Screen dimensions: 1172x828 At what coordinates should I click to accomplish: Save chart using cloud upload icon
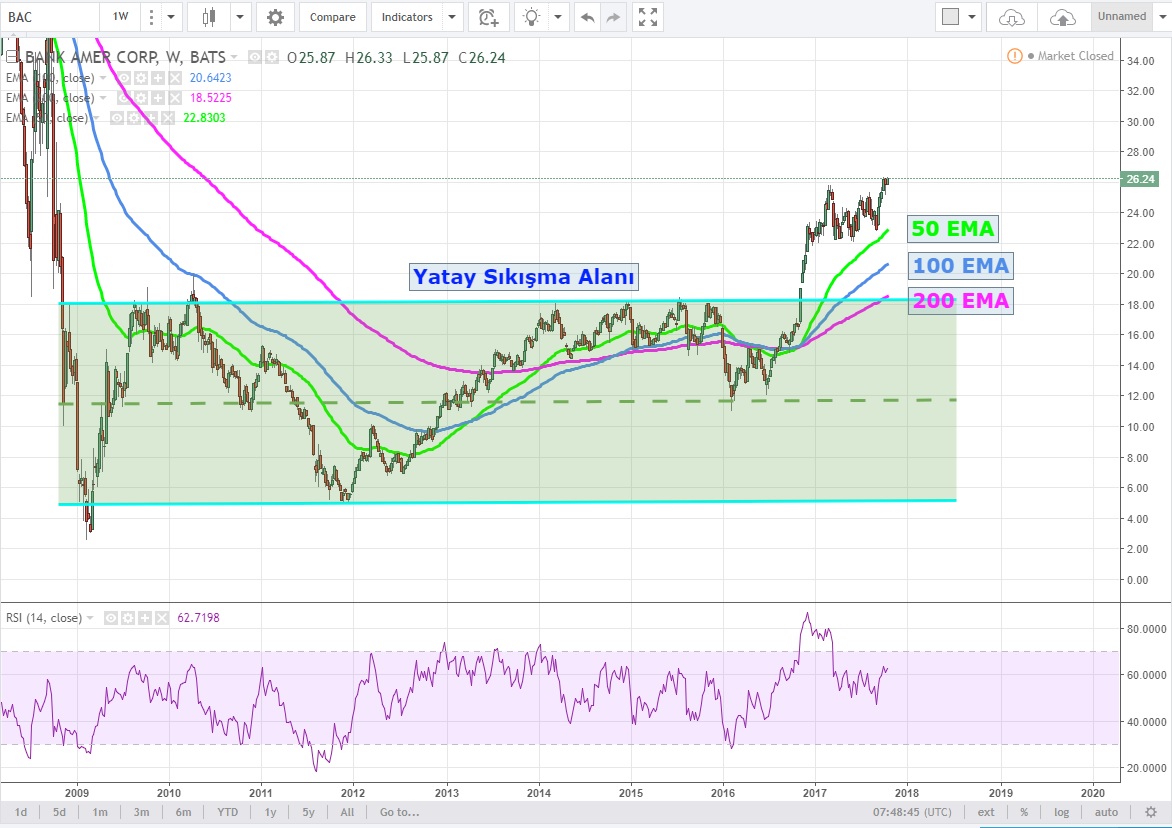1064,17
